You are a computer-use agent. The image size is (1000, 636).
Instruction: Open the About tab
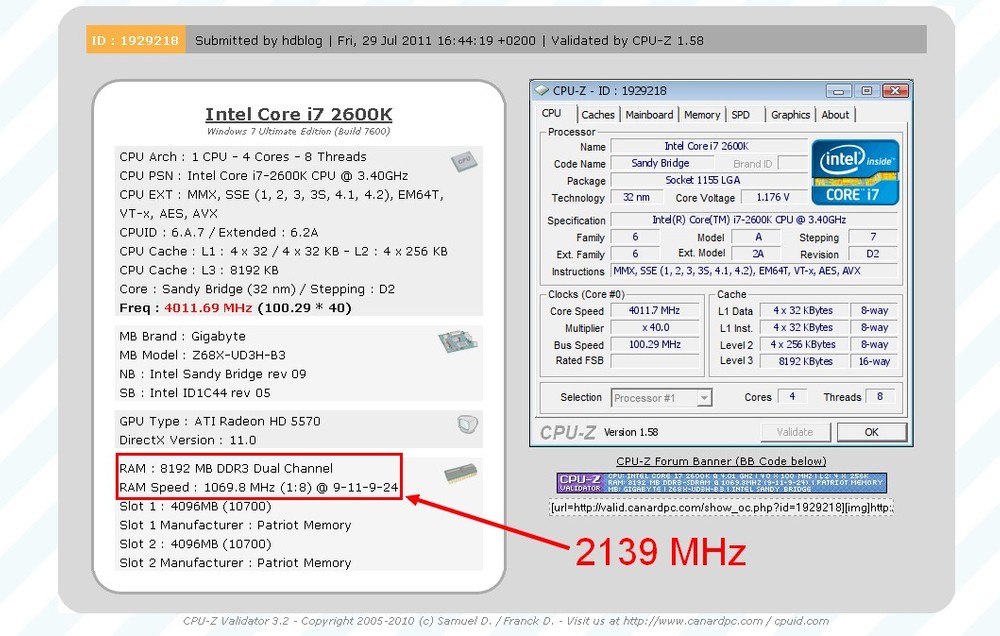pos(835,115)
